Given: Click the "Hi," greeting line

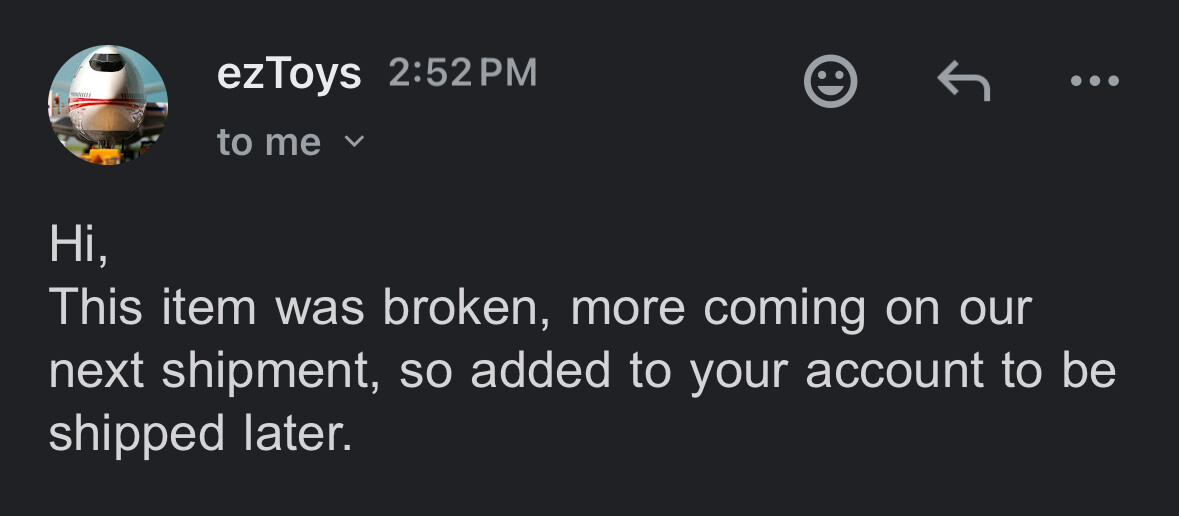Looking at the screenshot, I should click(78, 244).
